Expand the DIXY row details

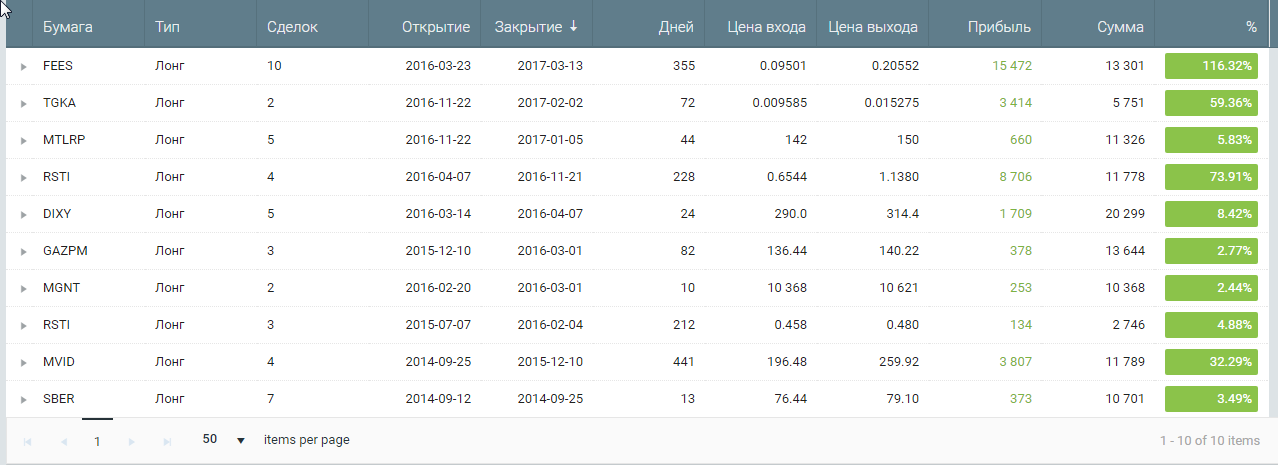(23, 215)
